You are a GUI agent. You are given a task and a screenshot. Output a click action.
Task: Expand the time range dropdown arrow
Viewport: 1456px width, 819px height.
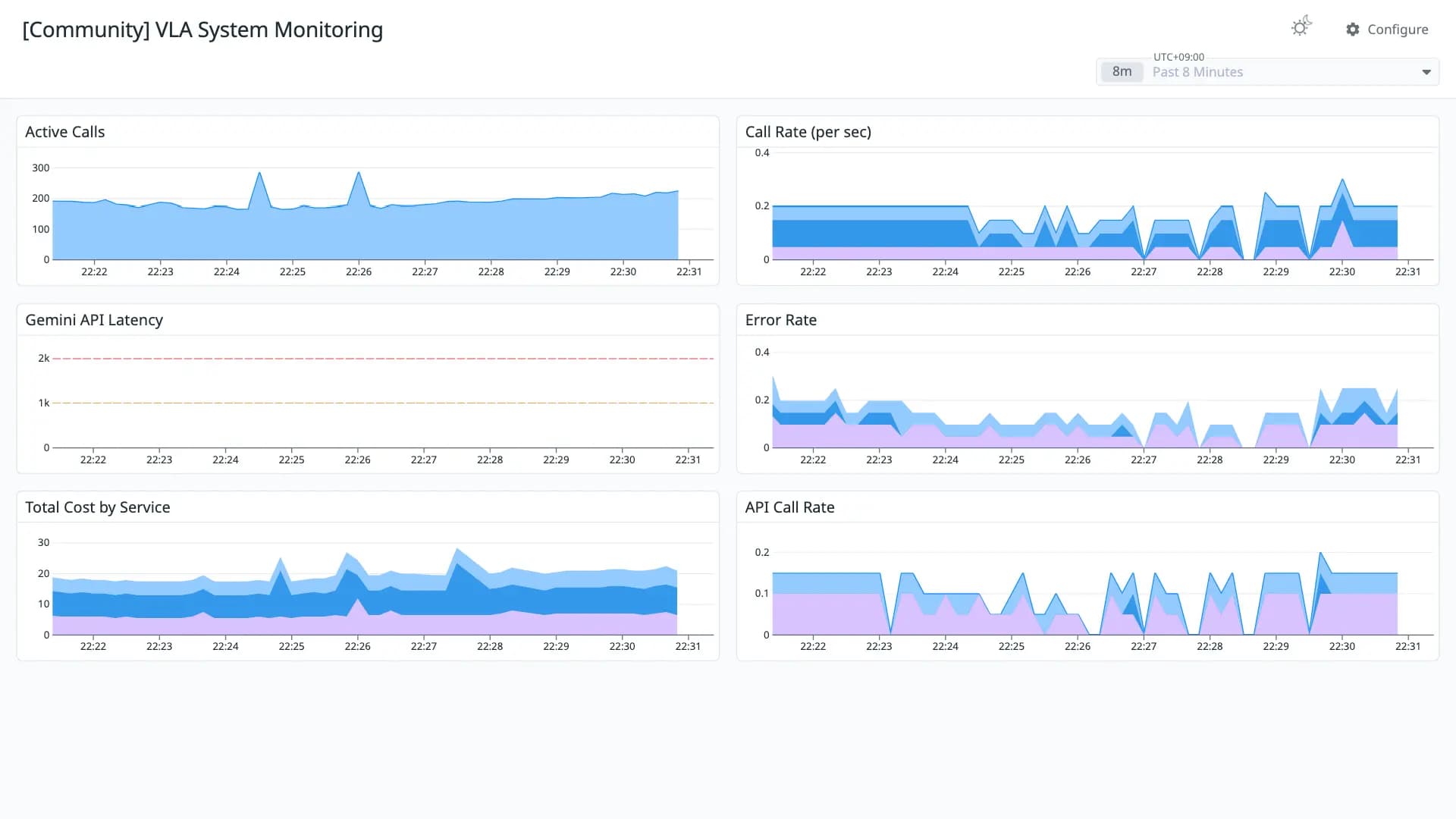click(1426, 73)
